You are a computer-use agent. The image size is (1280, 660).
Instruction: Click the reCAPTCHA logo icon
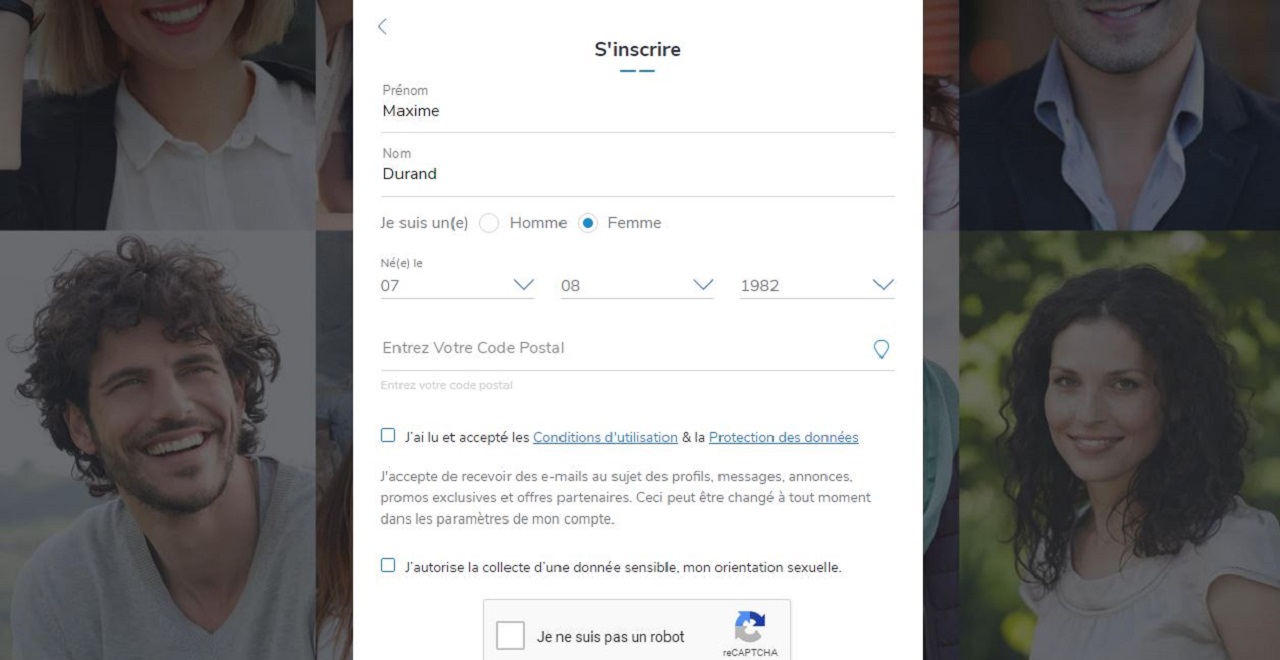[749, 630]
